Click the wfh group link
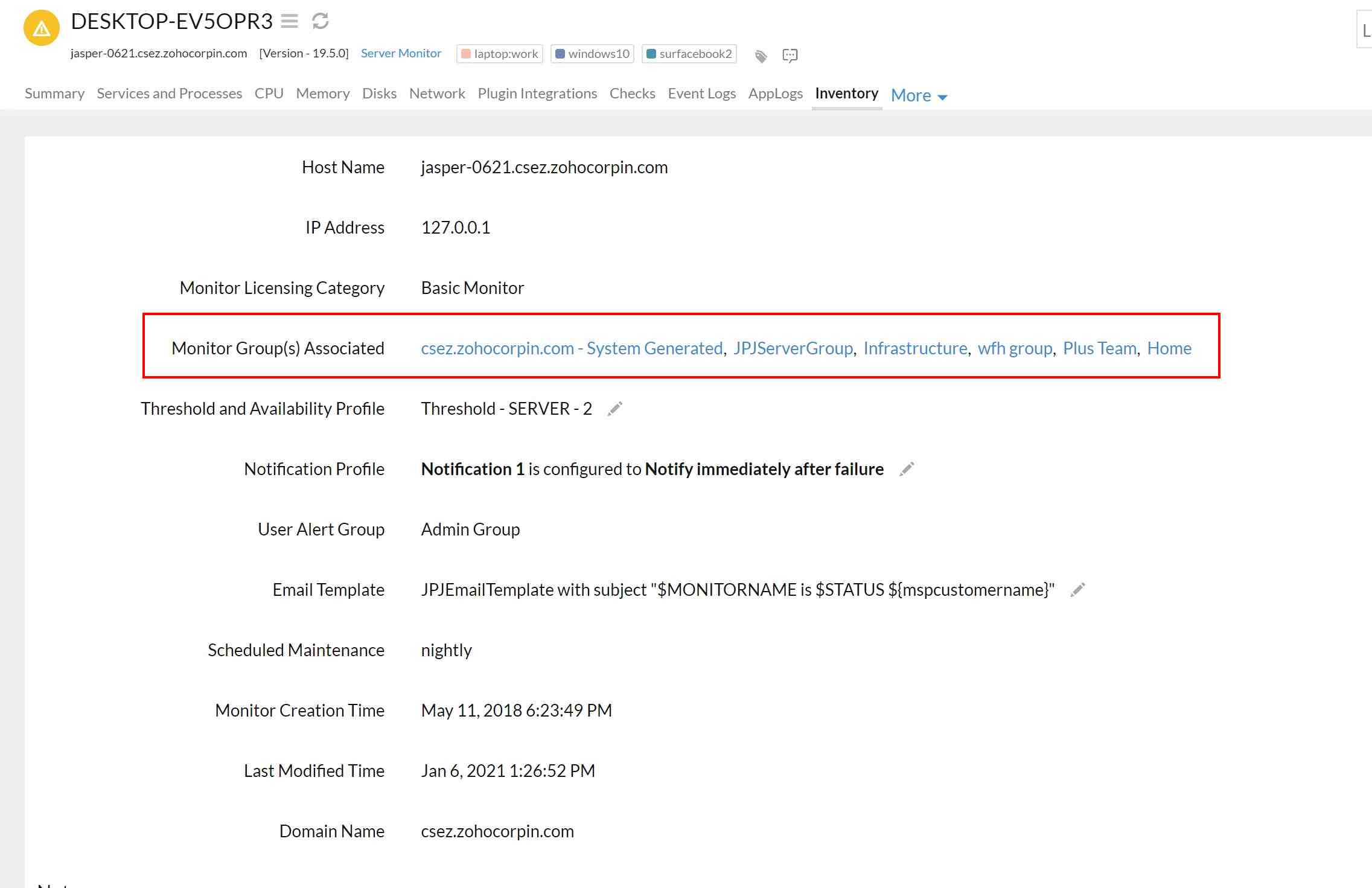The image size is (1372, 888). point(1015,348)
